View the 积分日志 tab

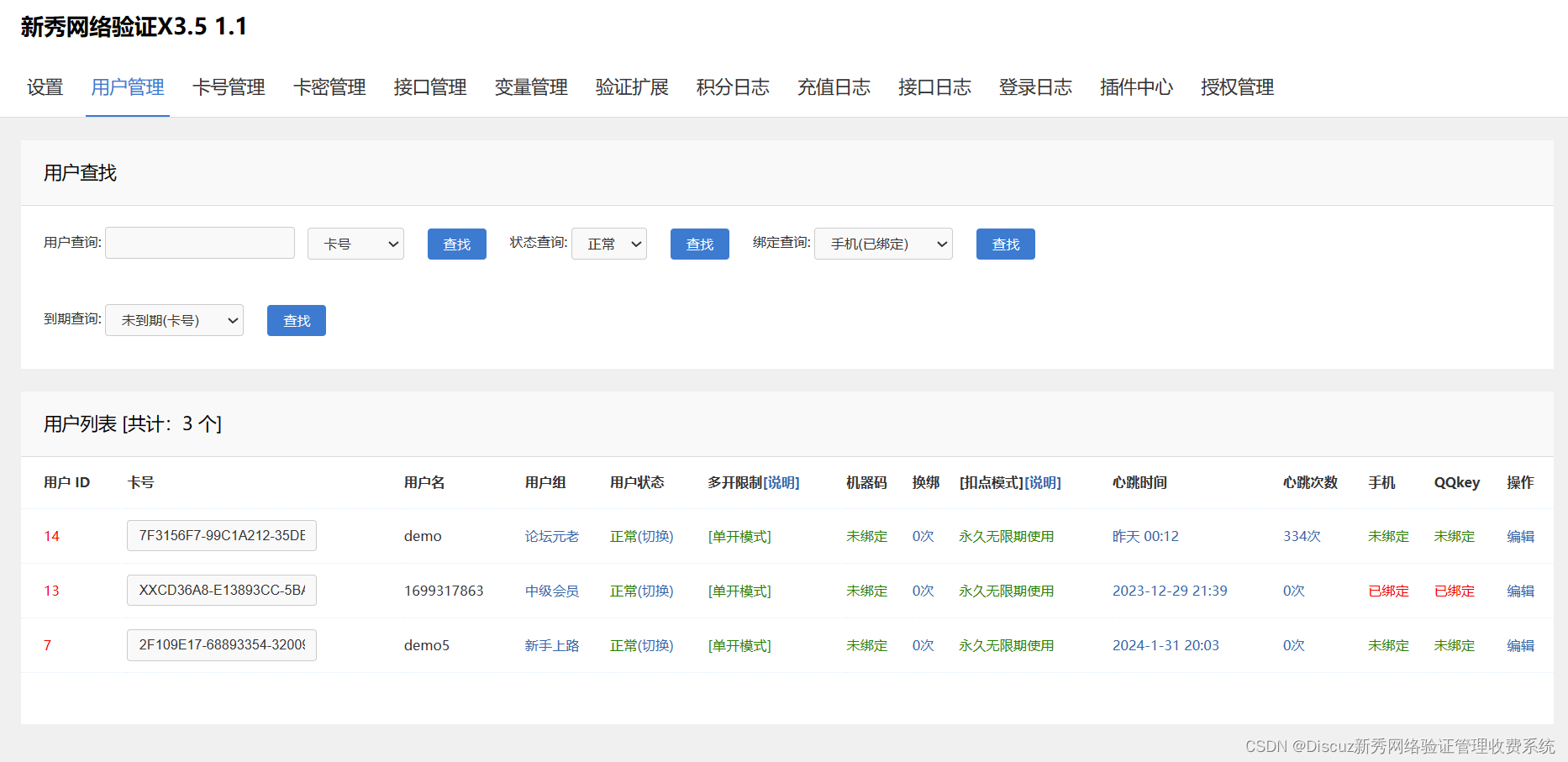(x=733, y=87)
